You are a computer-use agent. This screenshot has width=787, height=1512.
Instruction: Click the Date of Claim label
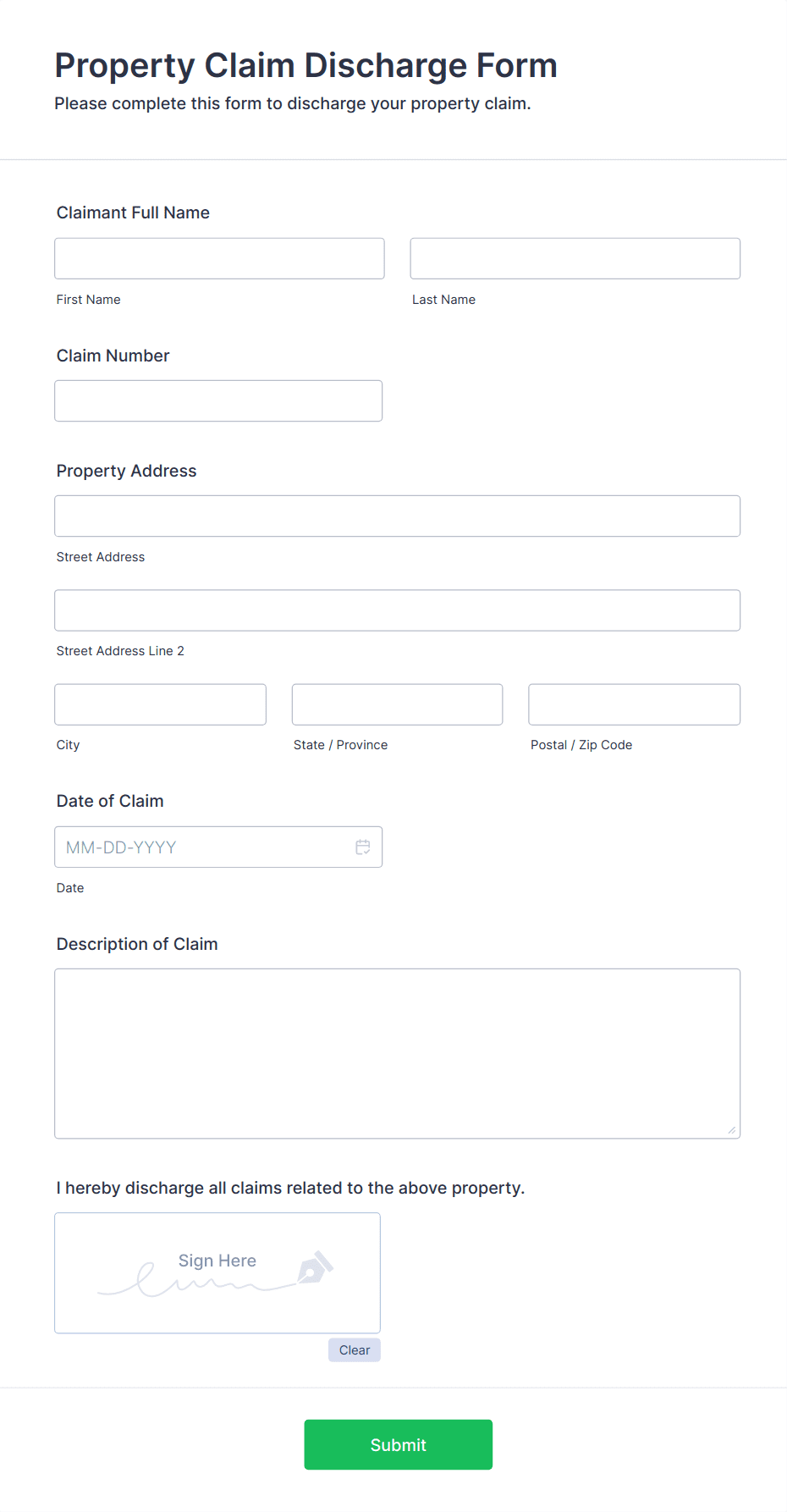[109, 800]
